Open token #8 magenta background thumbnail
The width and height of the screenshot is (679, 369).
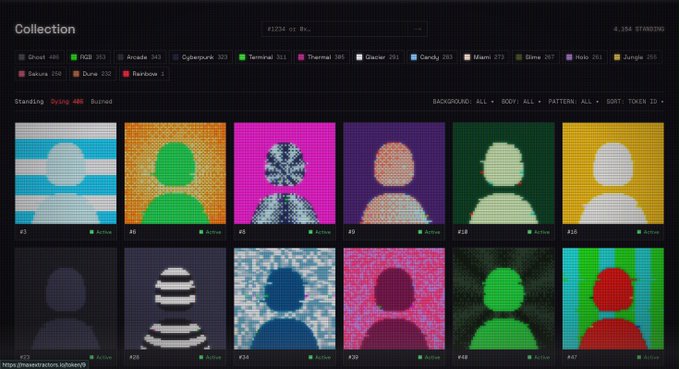(285, 173)
